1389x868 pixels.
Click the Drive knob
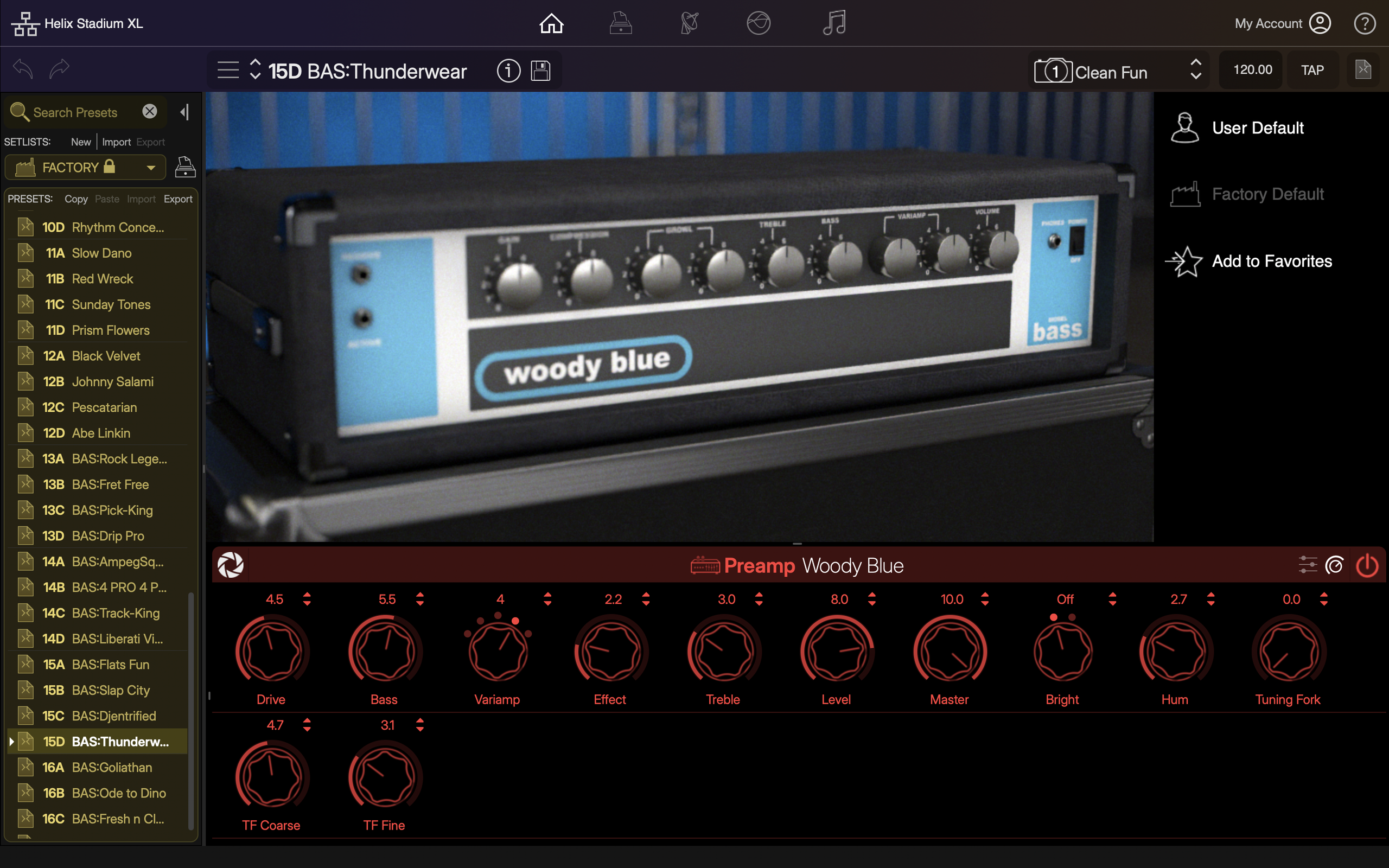pyautogui.click(x=271, y=651)
